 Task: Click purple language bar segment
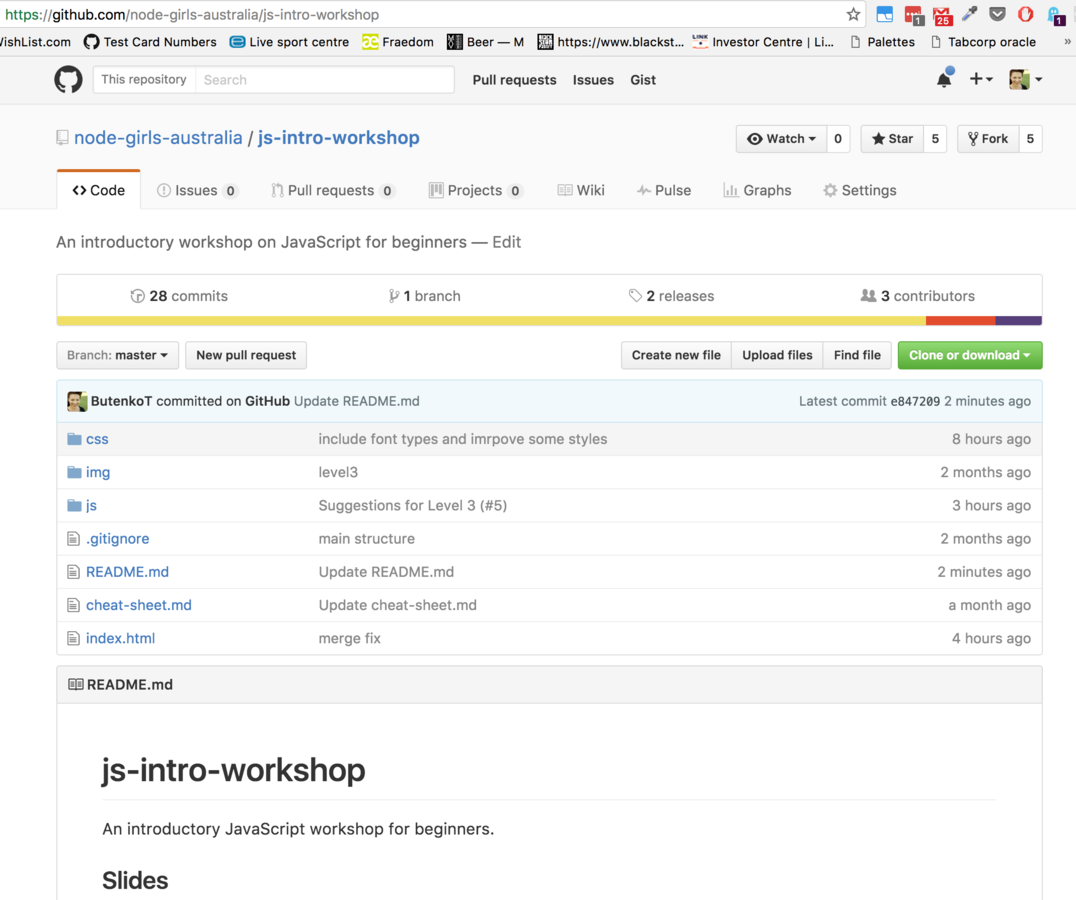[1019, 320]
